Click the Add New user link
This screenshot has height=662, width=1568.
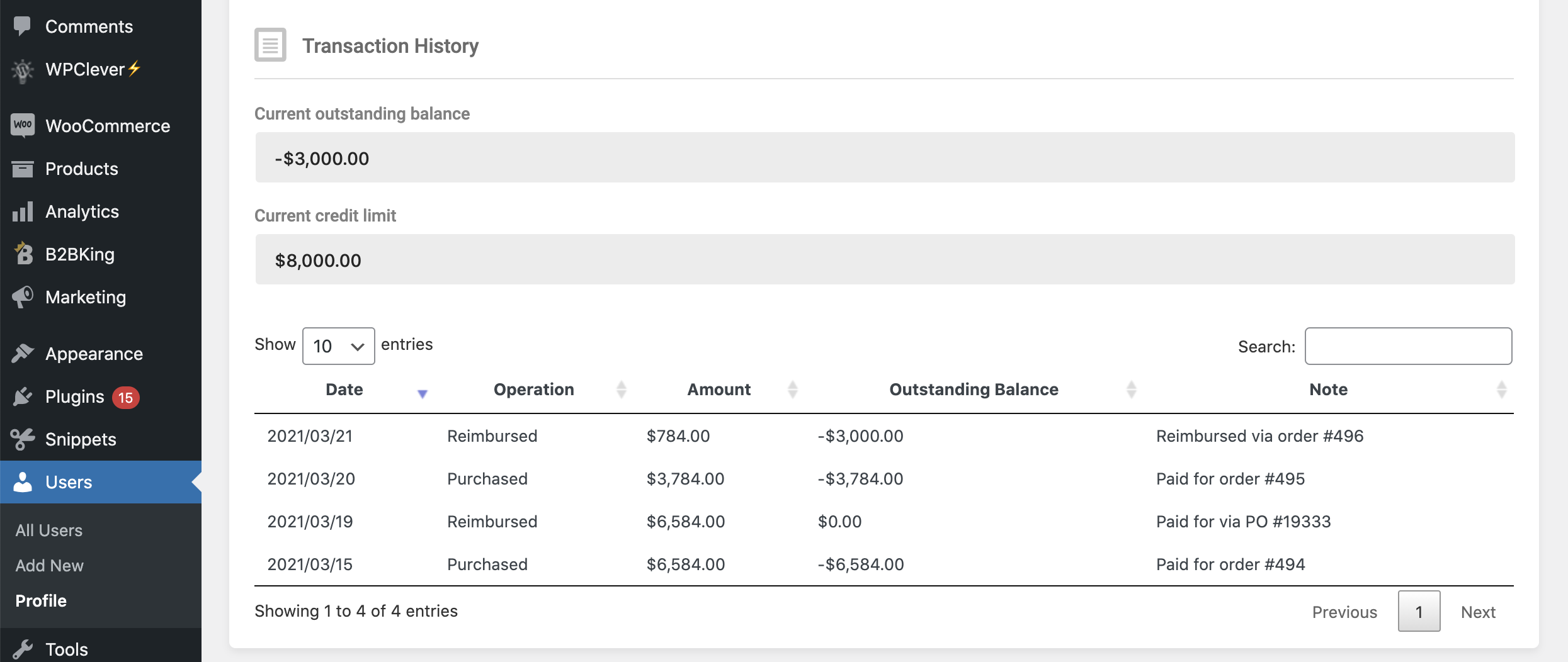click(x=50, y=566)
